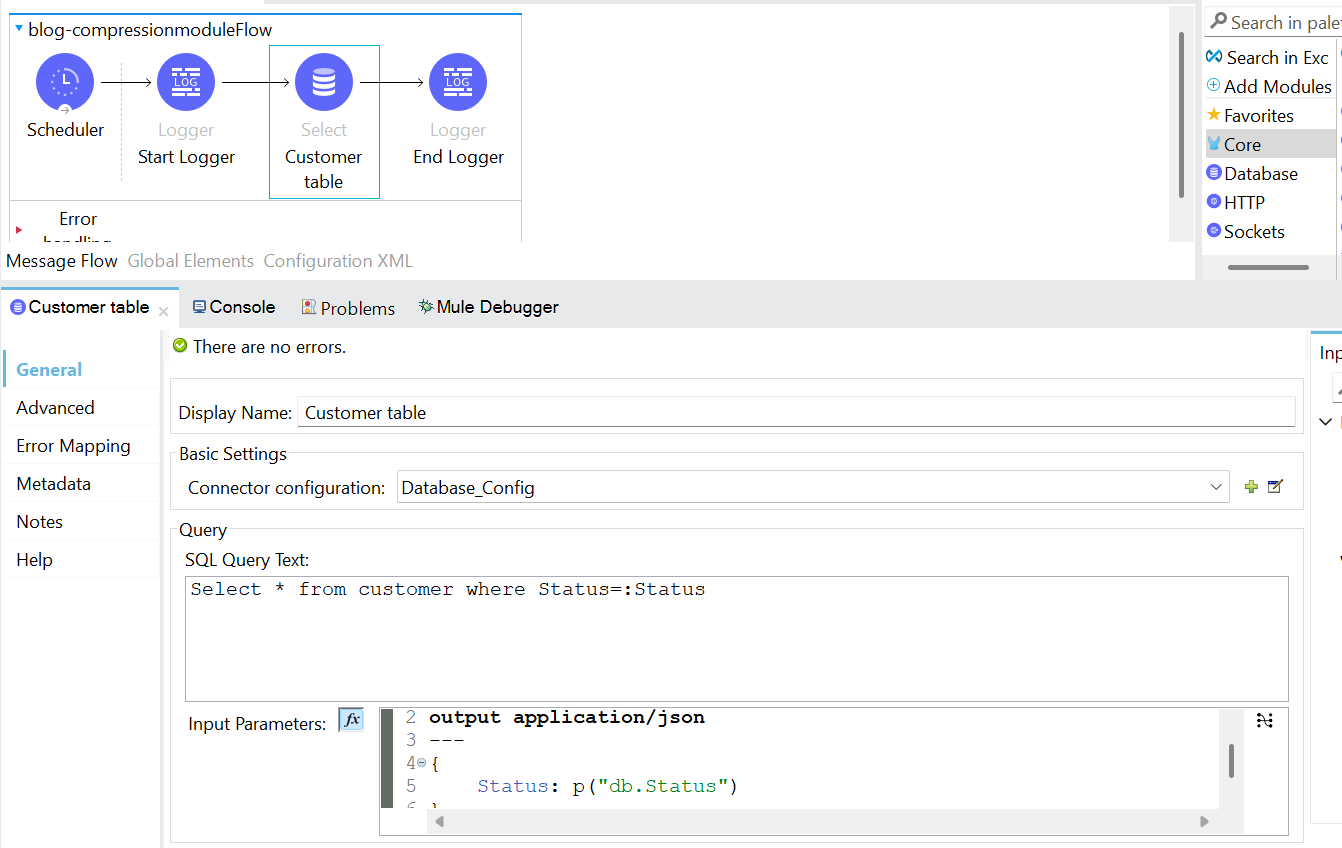The image size is (1342, 848).
Task: Collapse the blog-compressionmoduleFlow flow
Action: tap(19, 29)
